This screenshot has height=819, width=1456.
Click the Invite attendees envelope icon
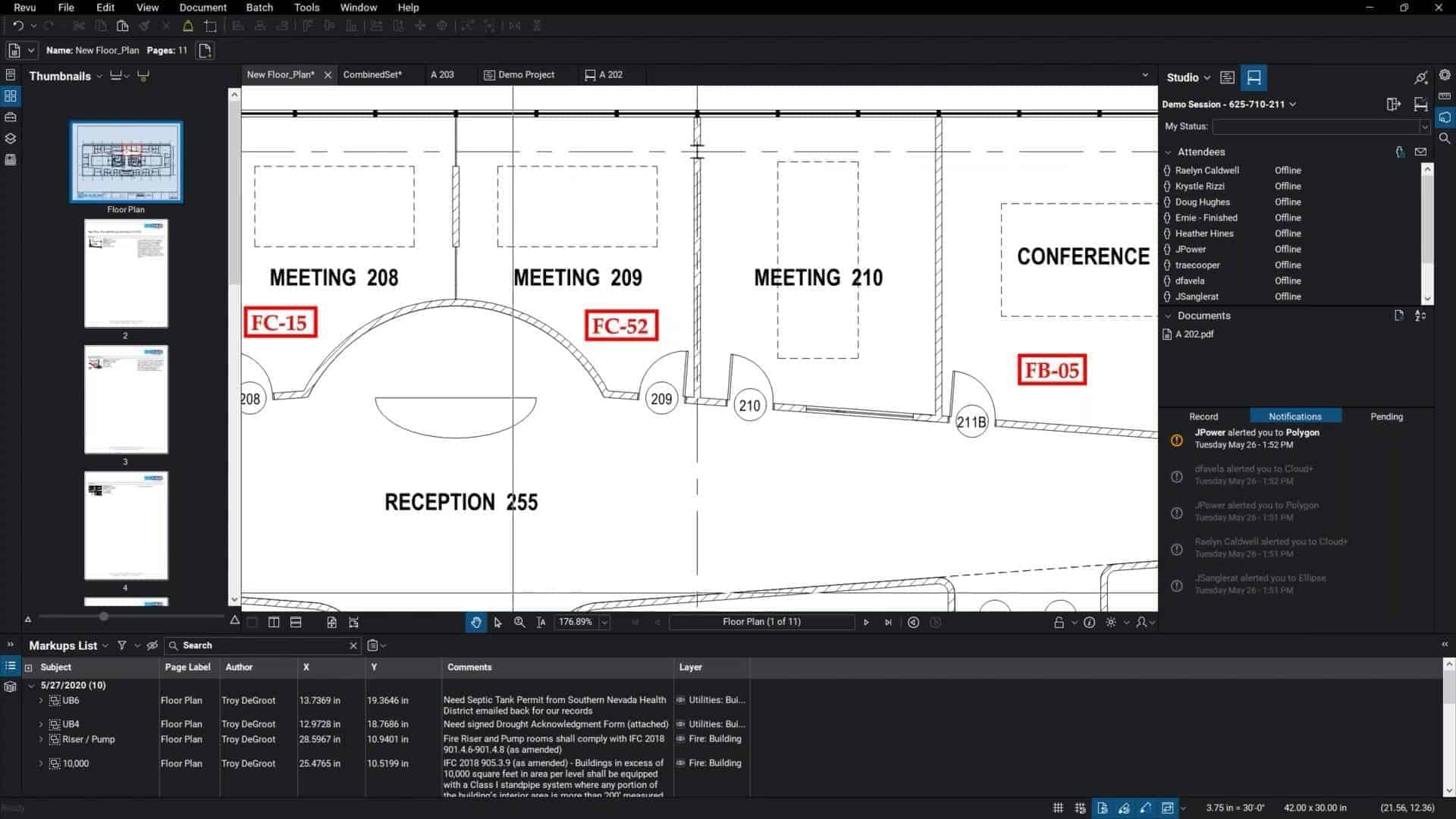tap(1420, 152)
